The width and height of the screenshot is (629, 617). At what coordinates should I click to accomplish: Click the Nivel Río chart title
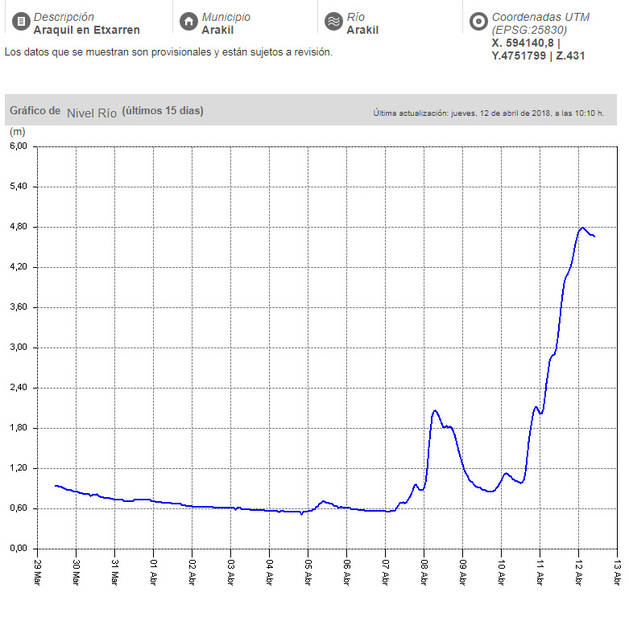tap(91, 111)
